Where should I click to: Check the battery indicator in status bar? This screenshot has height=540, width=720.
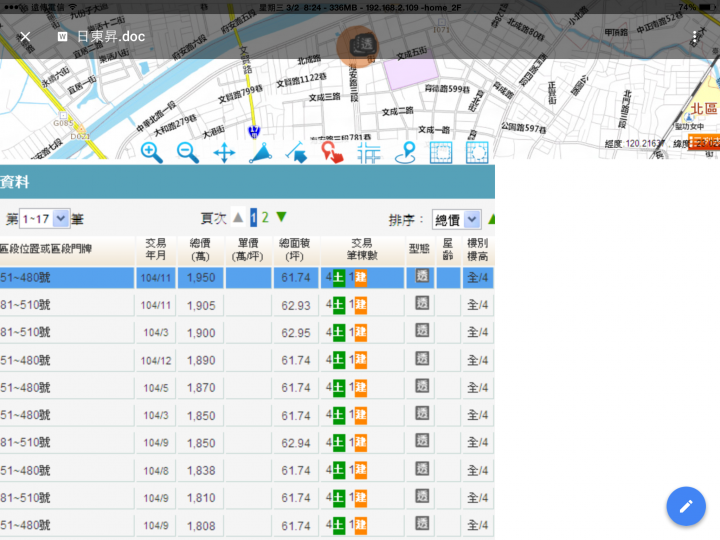click(708, 7)
